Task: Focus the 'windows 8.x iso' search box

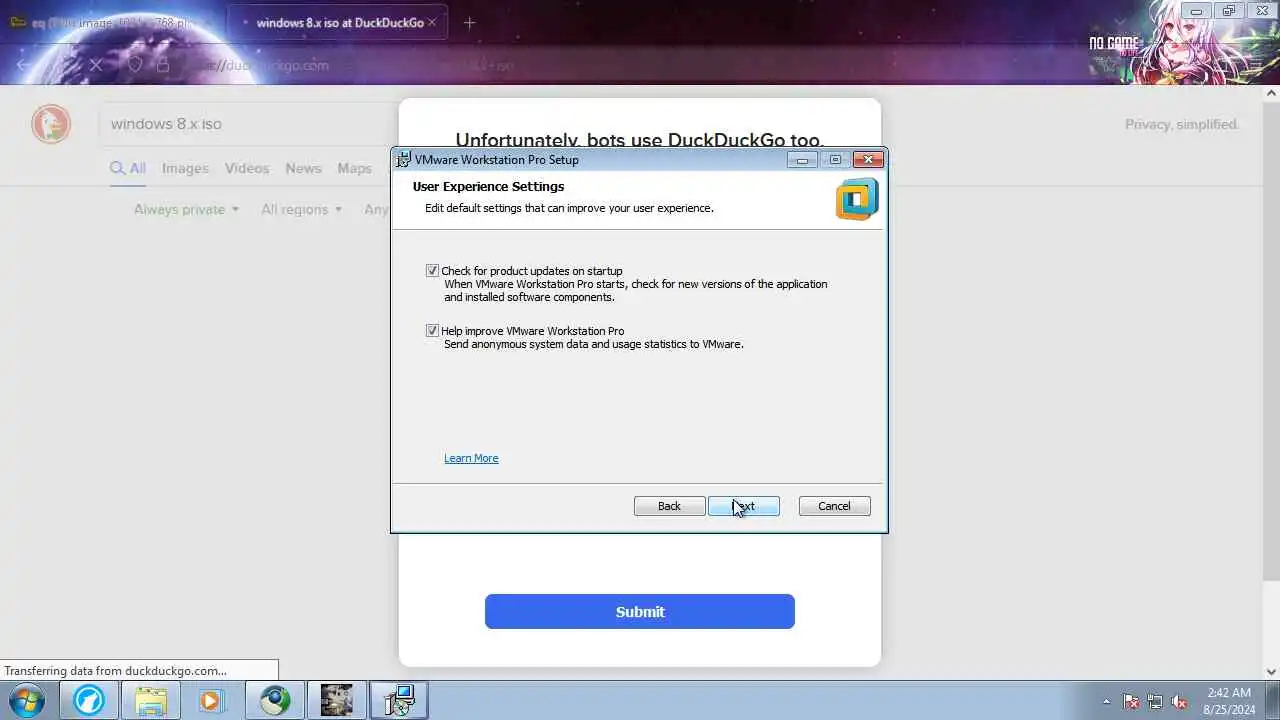Action: coord(250,124)
